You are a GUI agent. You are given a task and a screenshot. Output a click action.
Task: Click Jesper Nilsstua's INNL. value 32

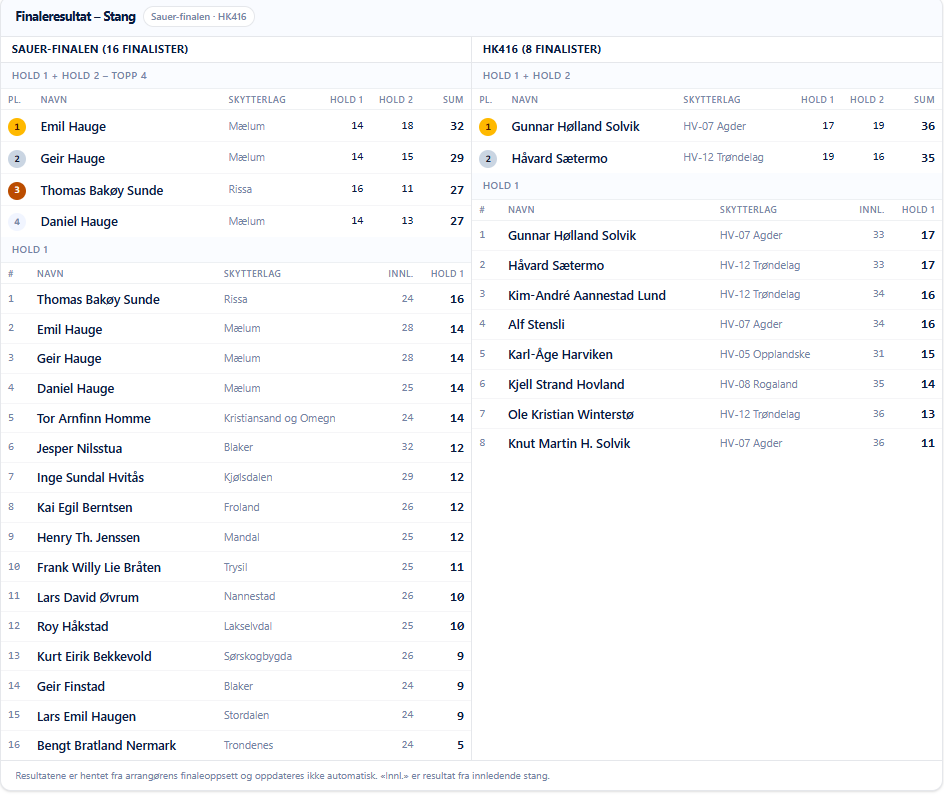click(408, 447)
